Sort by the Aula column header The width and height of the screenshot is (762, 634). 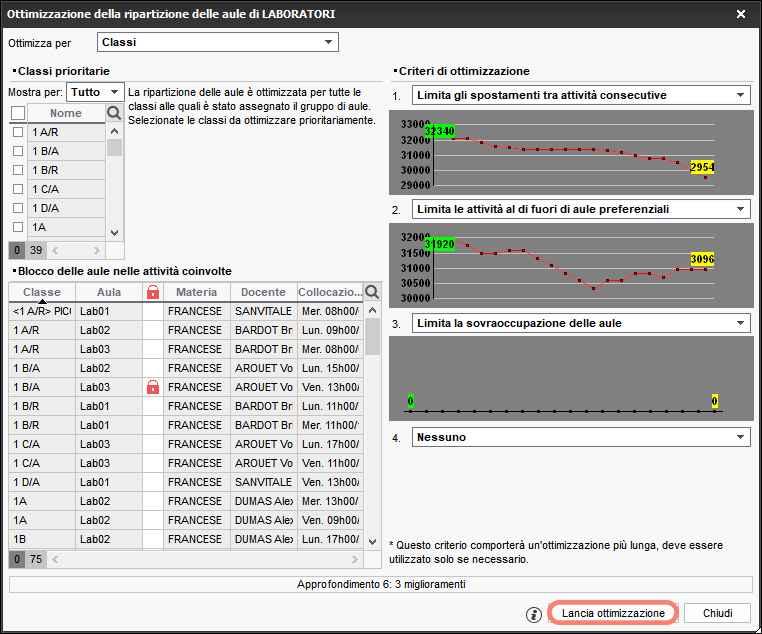109,292
